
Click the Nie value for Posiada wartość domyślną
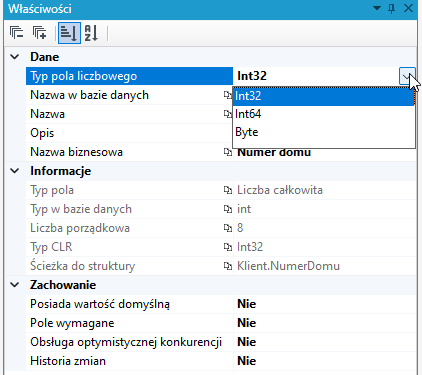[x=247, y=304]
